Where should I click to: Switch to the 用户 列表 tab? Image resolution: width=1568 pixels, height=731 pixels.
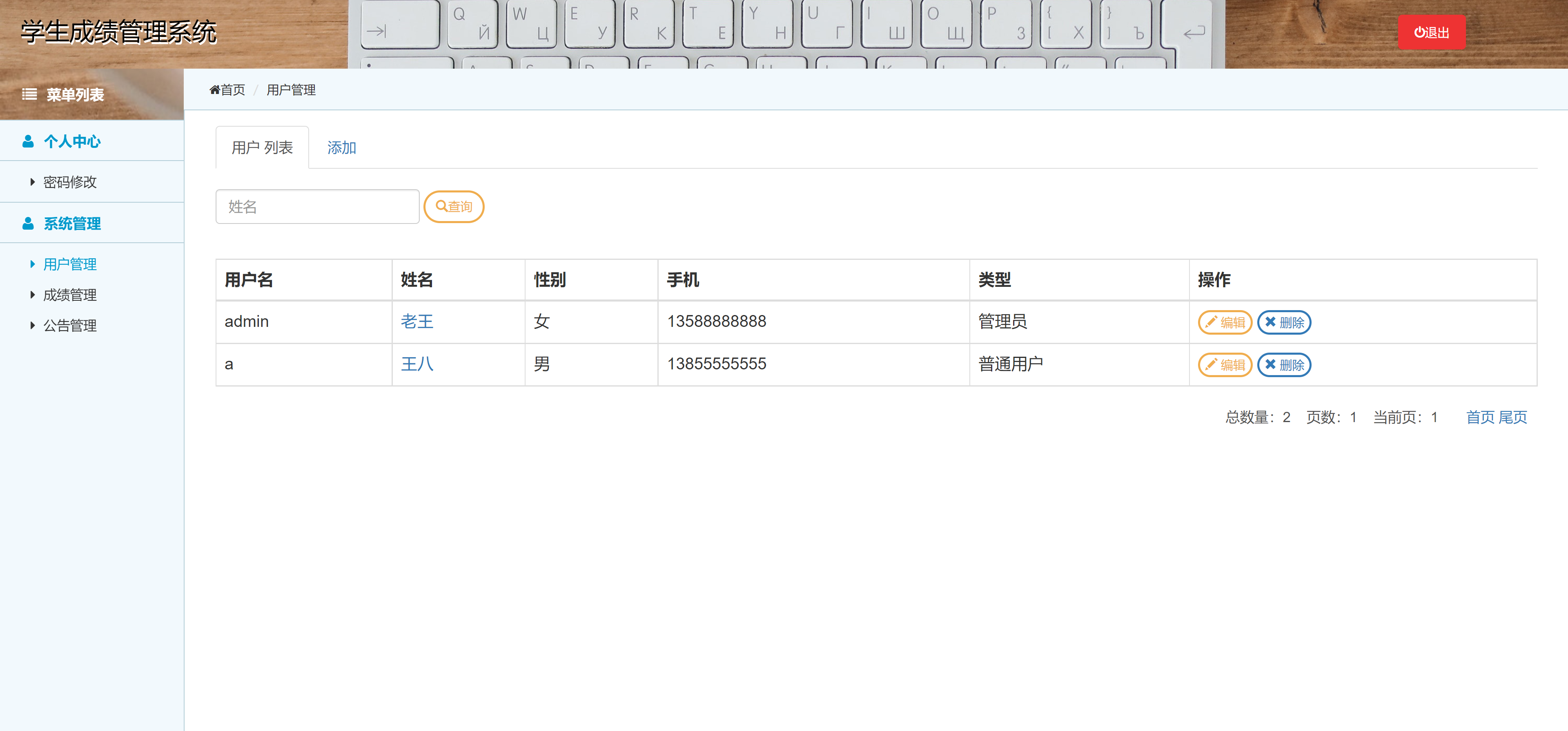coord(262,148)
